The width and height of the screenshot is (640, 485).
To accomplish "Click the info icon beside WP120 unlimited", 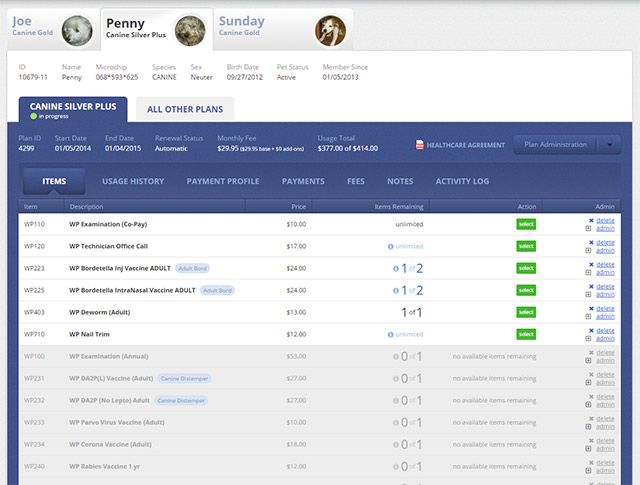I will click(391, 247).
